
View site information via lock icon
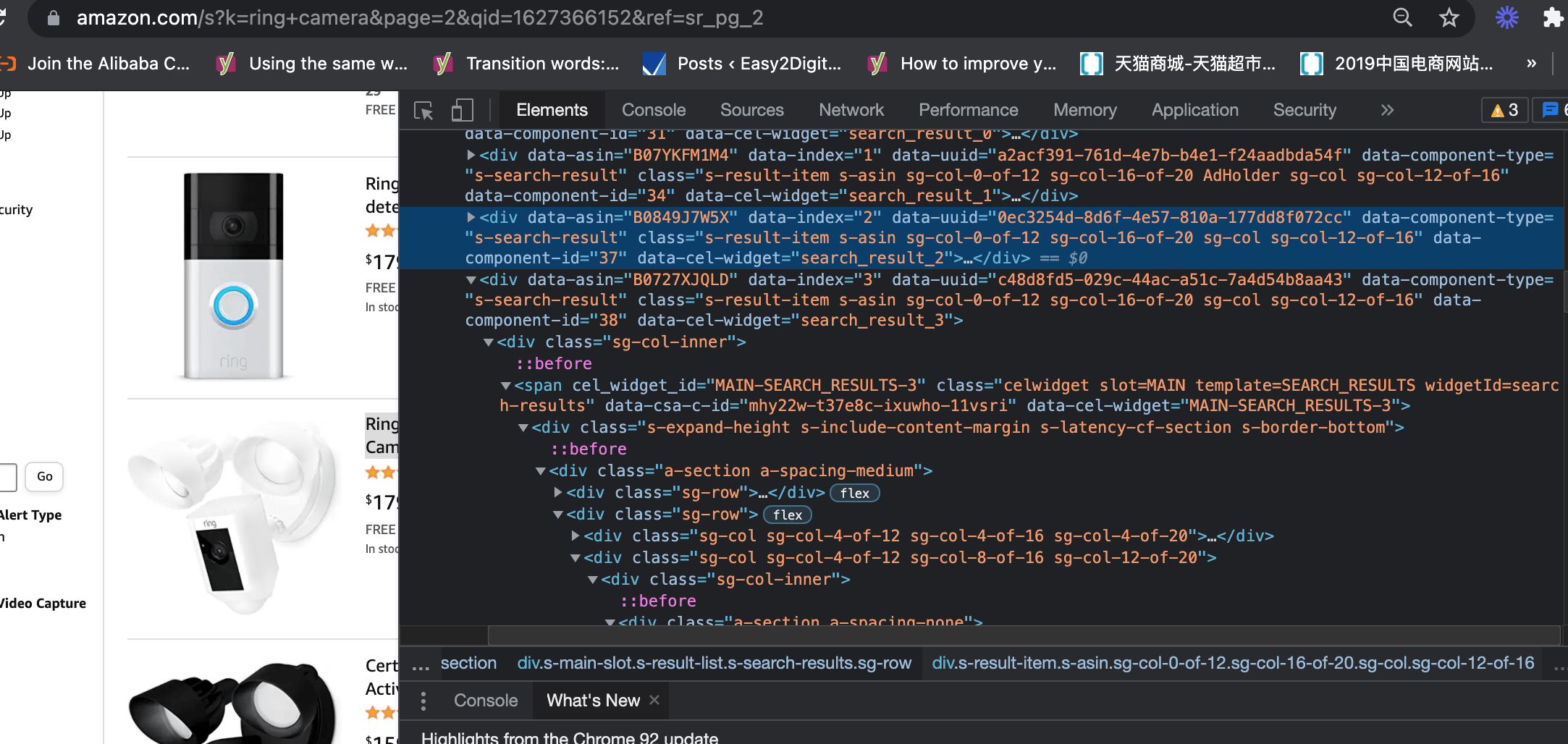54,17
